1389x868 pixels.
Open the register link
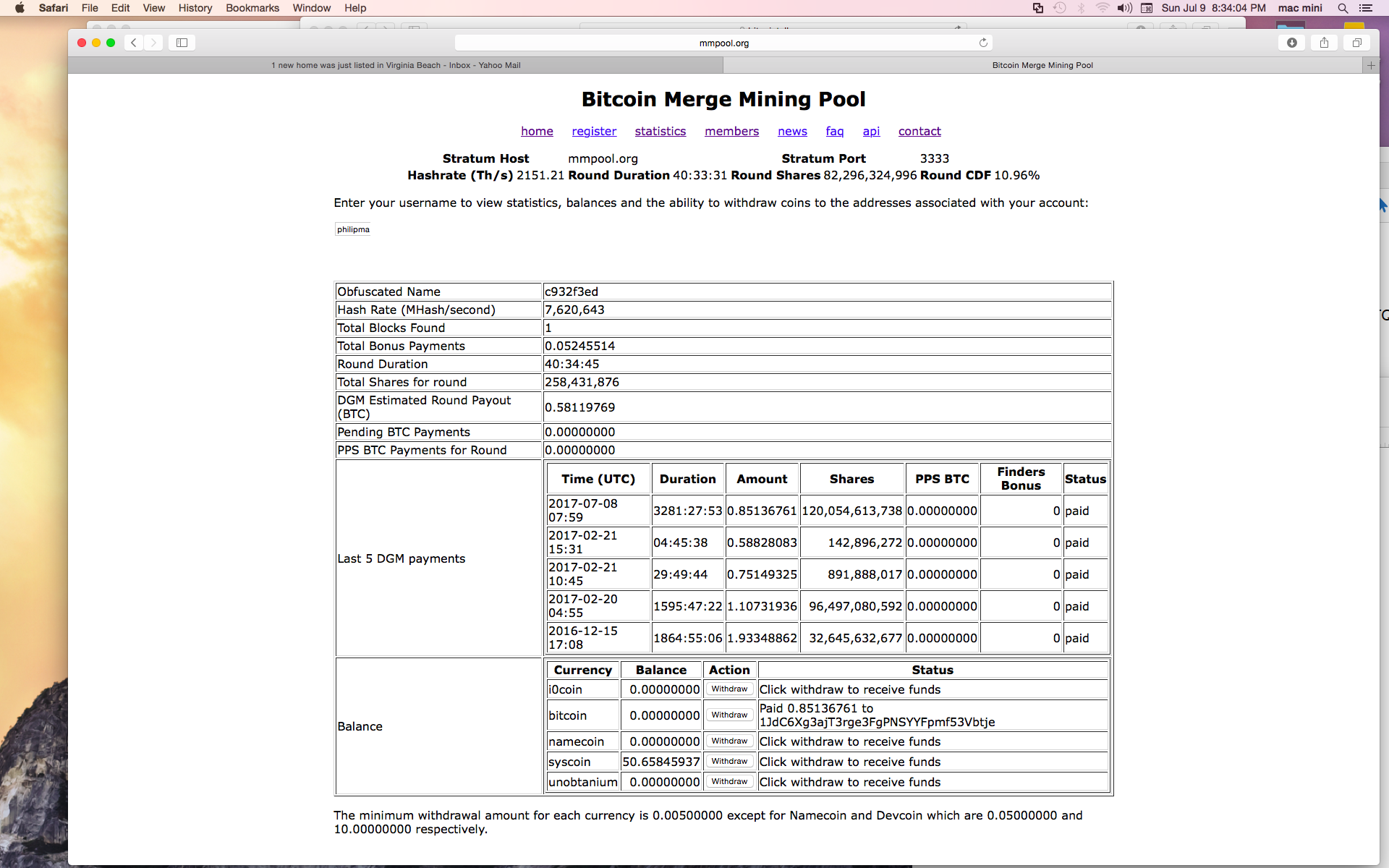[x=594, y=131]
